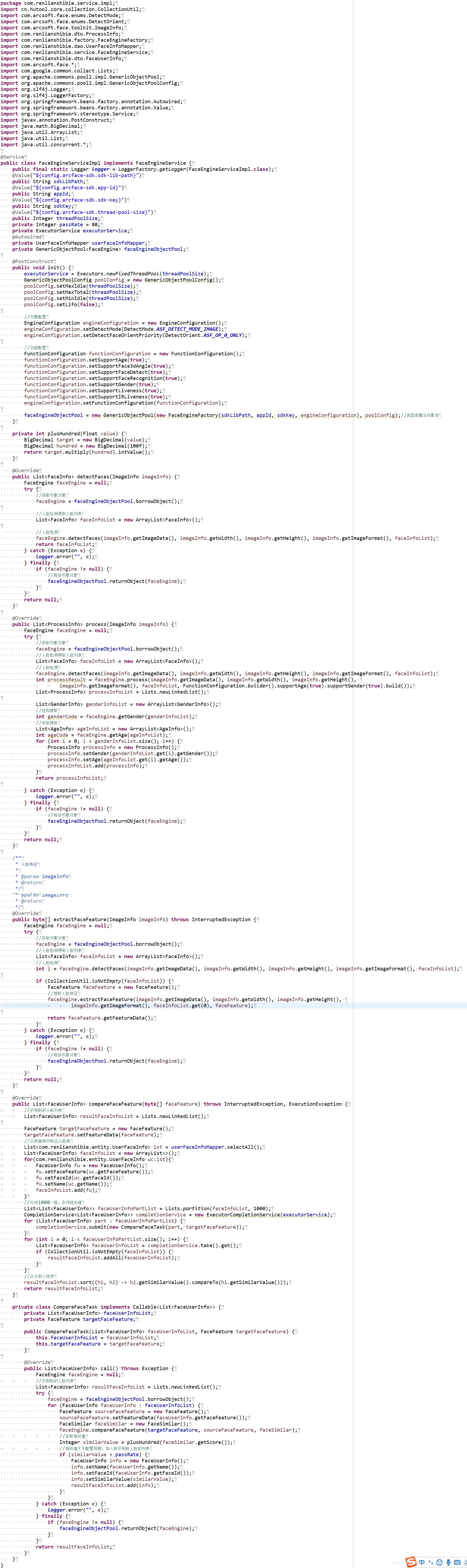Click the return processInfoList line
The height and width of the screenshot is (1568, 467).
[x=71, y=778]
